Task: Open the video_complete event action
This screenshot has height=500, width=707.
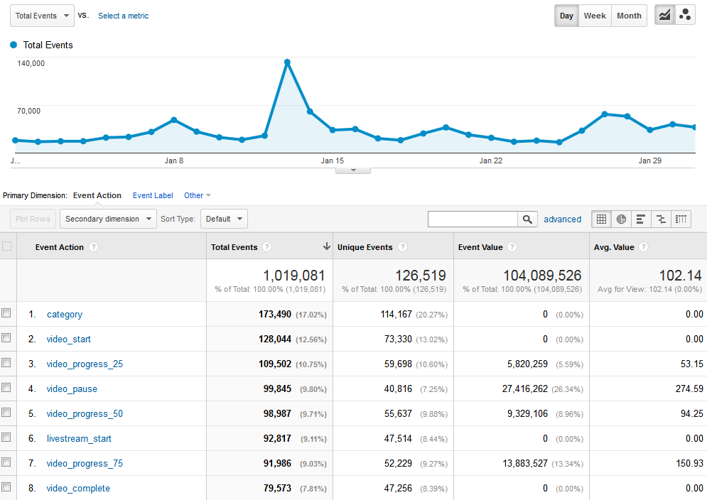Action: (78, 488)
